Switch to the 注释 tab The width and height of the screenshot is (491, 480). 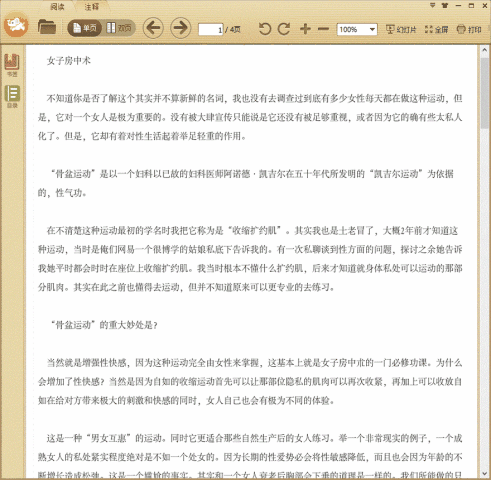point(91,7)
